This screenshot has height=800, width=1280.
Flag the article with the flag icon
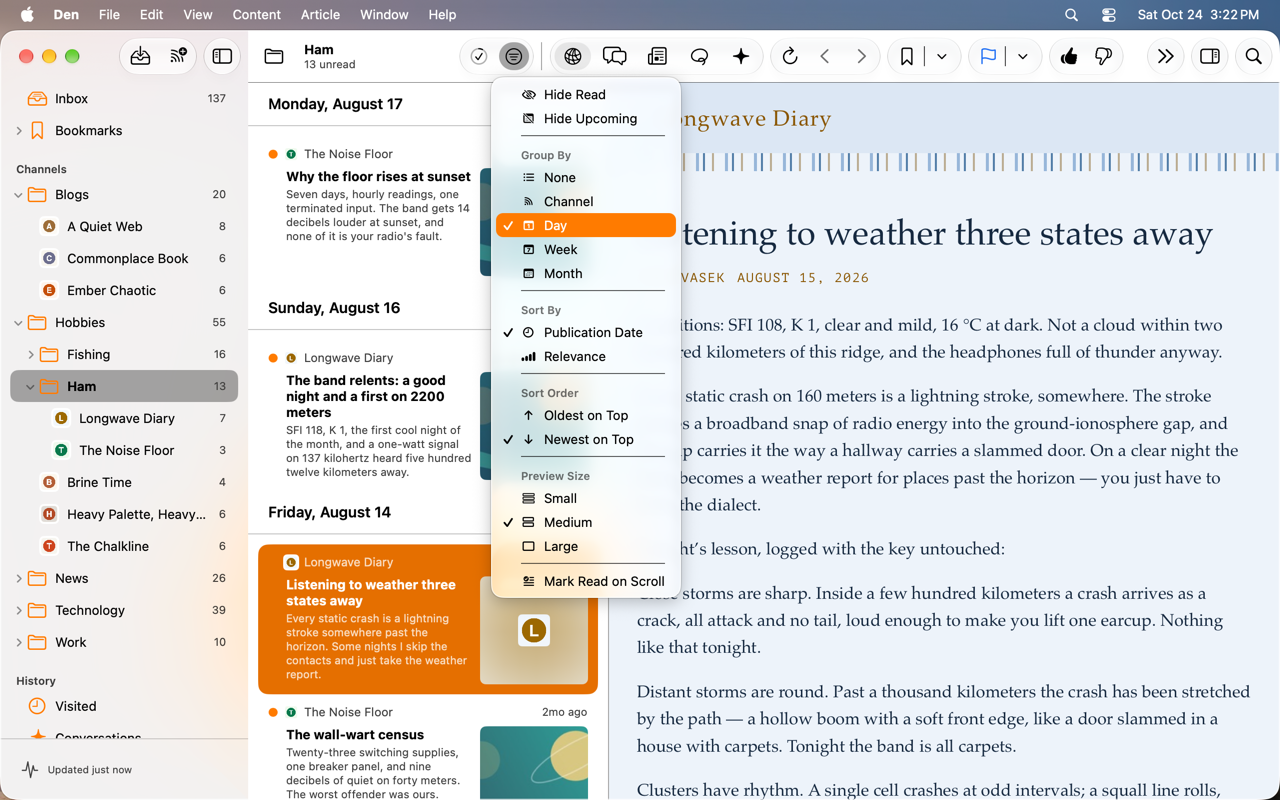pos(988,57)
